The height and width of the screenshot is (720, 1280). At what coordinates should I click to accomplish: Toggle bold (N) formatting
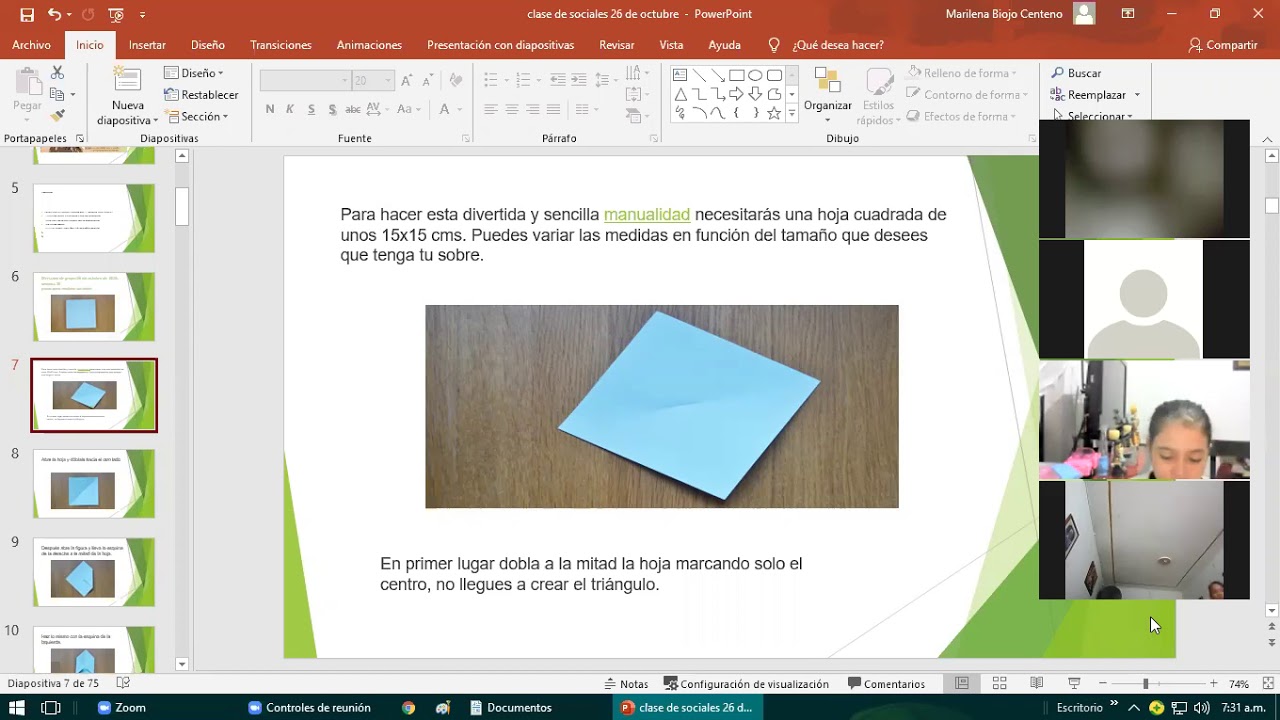coord(269,109)
